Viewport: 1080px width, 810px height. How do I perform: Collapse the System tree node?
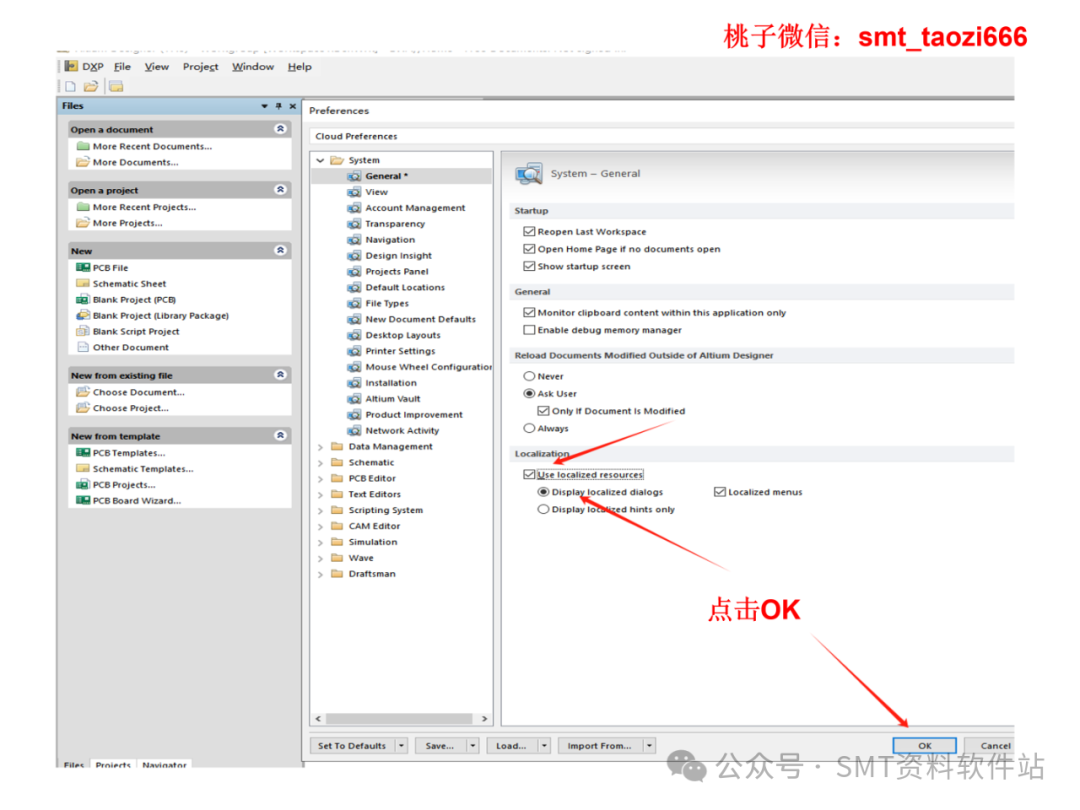point(320,159)
